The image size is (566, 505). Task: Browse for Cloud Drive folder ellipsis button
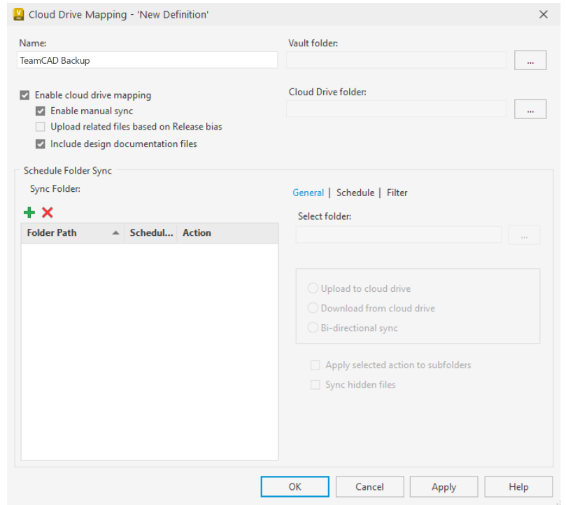pyautogui.click(x=530, y=109)
